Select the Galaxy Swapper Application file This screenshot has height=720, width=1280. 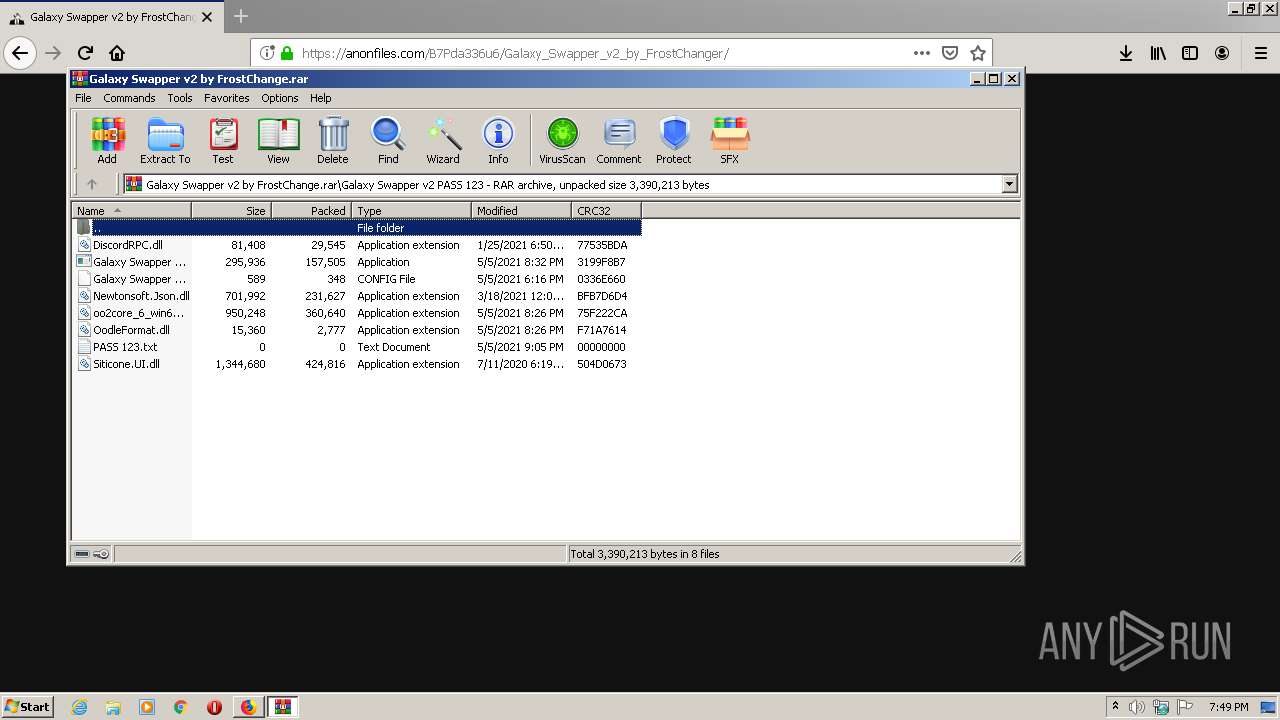pyautogui.click(x=357, y=262)
